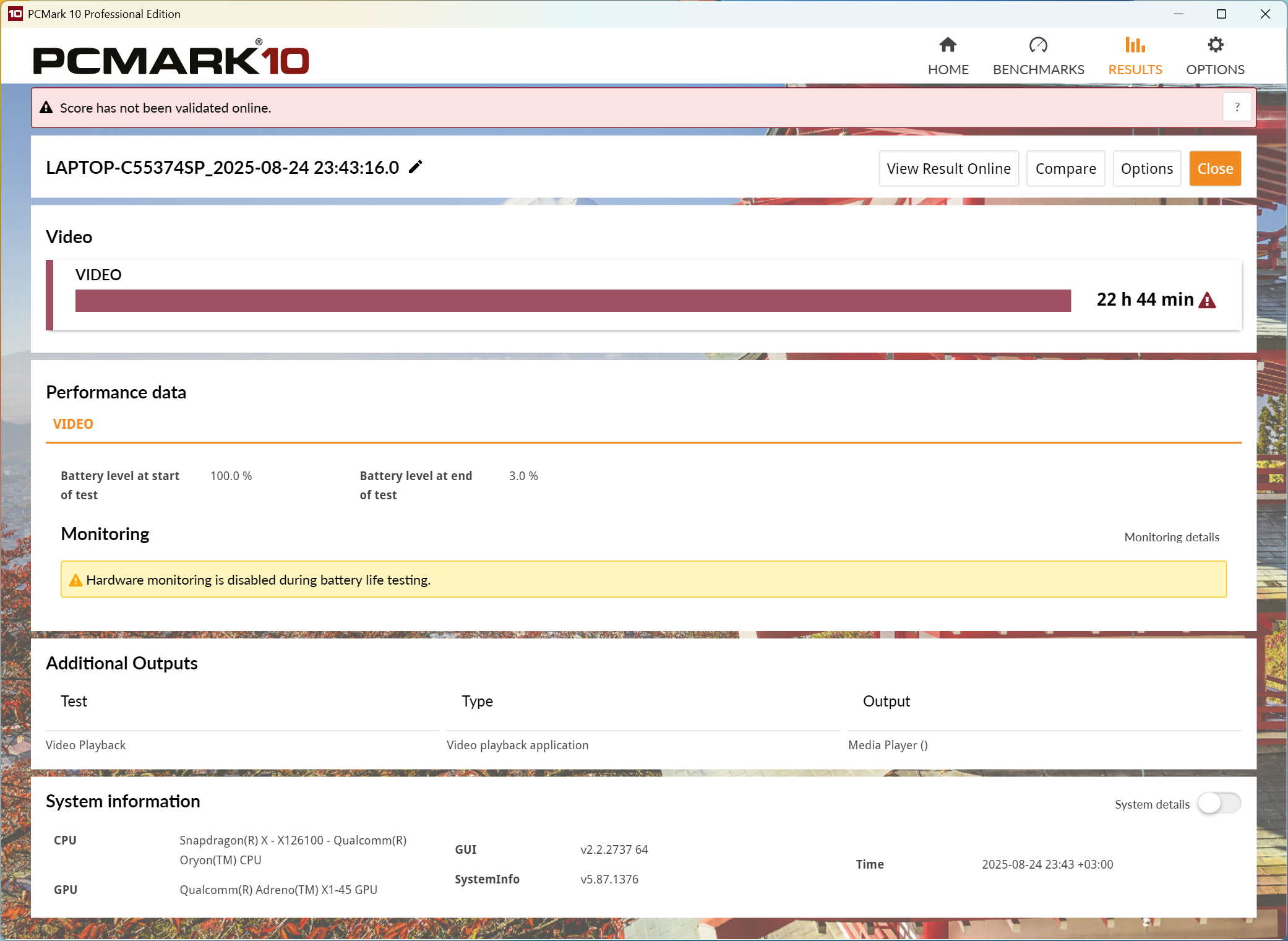Screen dimensions: 1288x941
Task: Click the orange Close button
Action: point(1214,168)
